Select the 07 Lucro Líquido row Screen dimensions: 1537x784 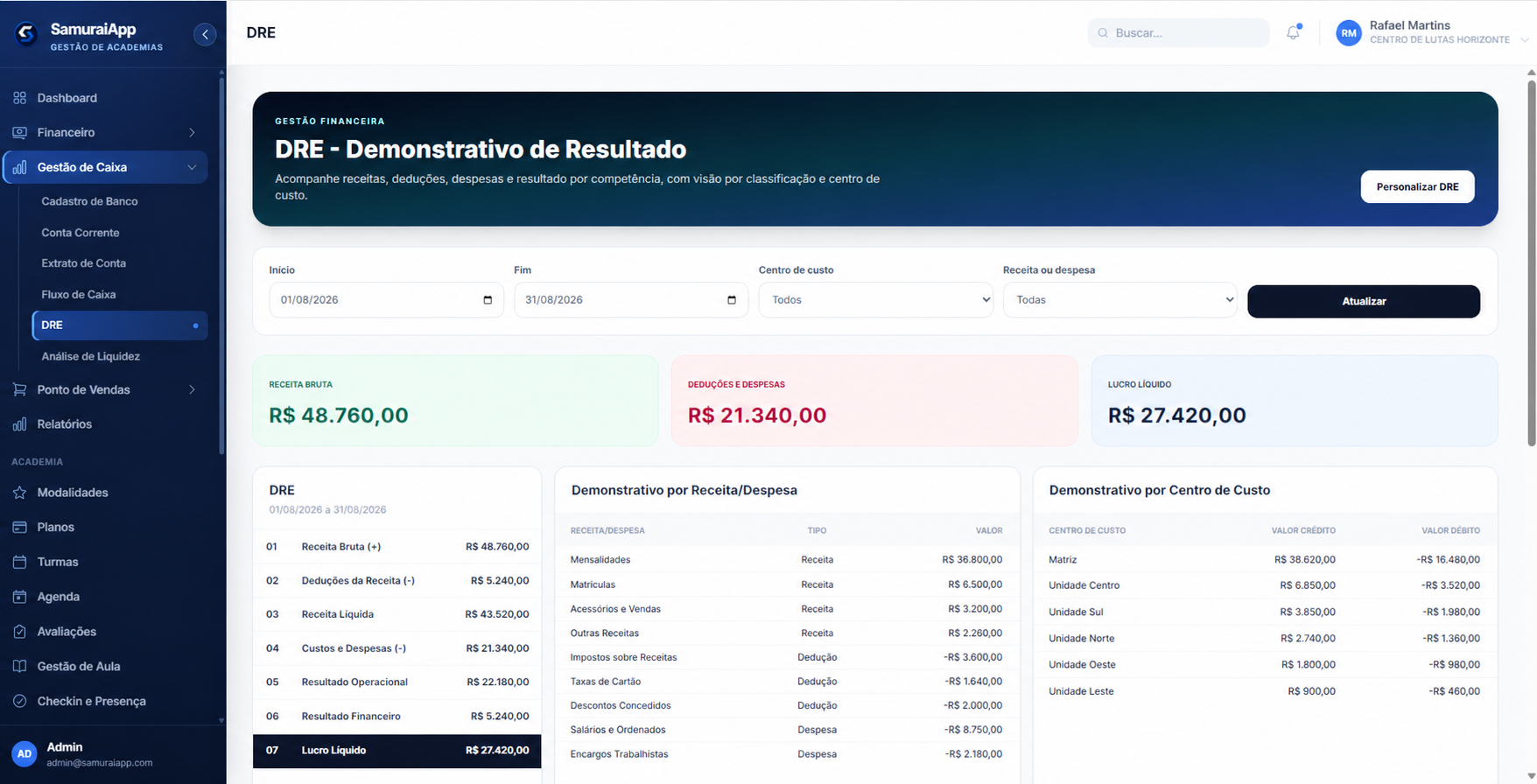[x=397, y=751]
